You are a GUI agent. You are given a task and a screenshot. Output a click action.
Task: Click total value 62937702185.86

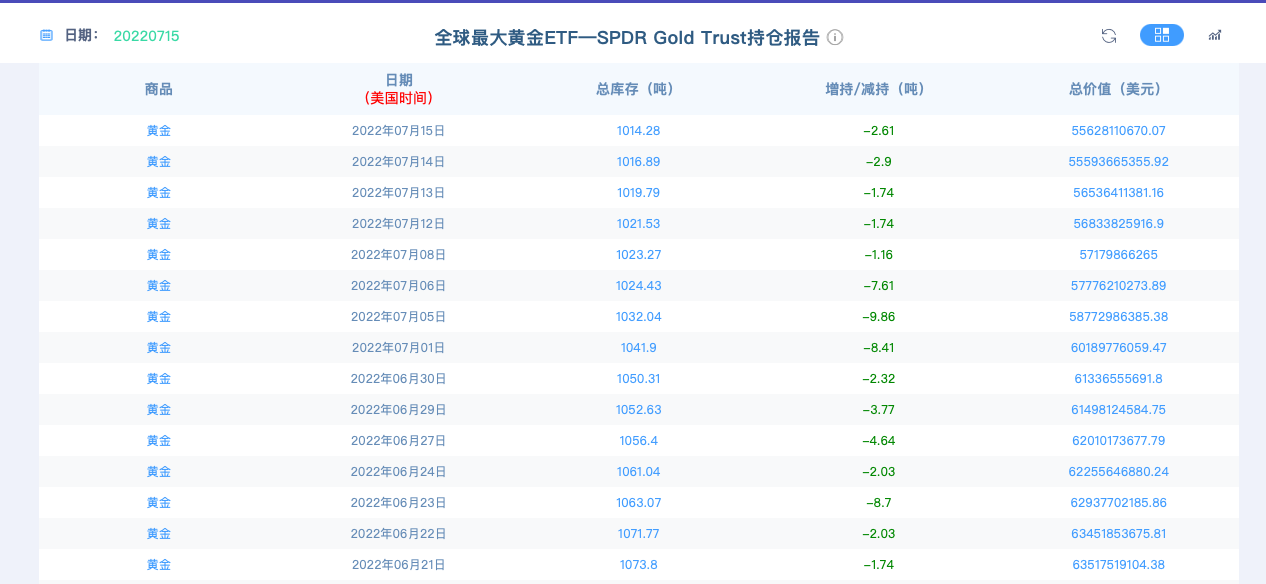tap(1119, 502)
